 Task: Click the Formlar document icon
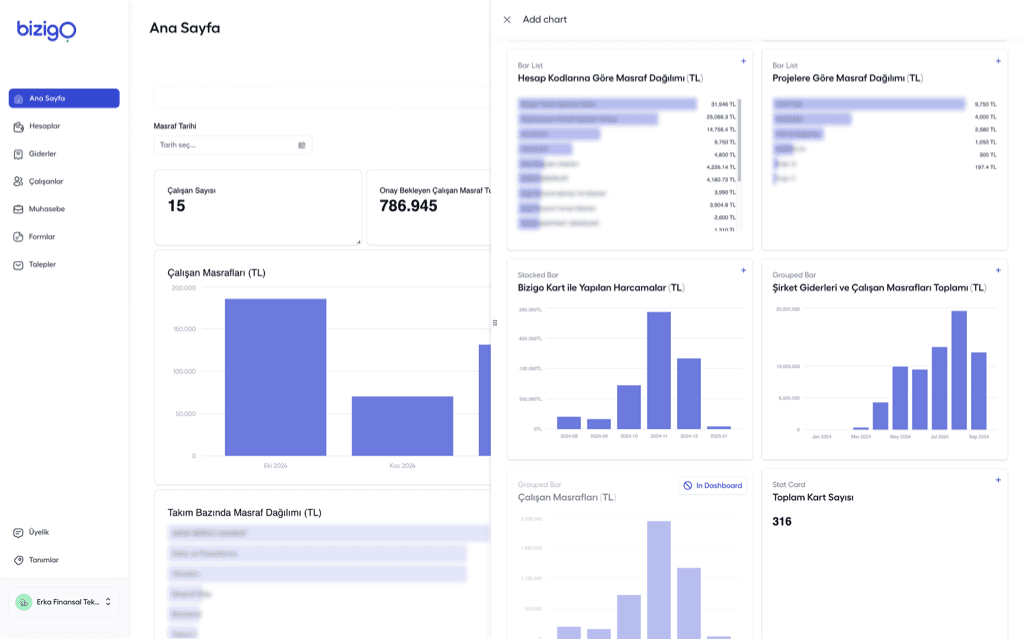(x=20, y=237)
